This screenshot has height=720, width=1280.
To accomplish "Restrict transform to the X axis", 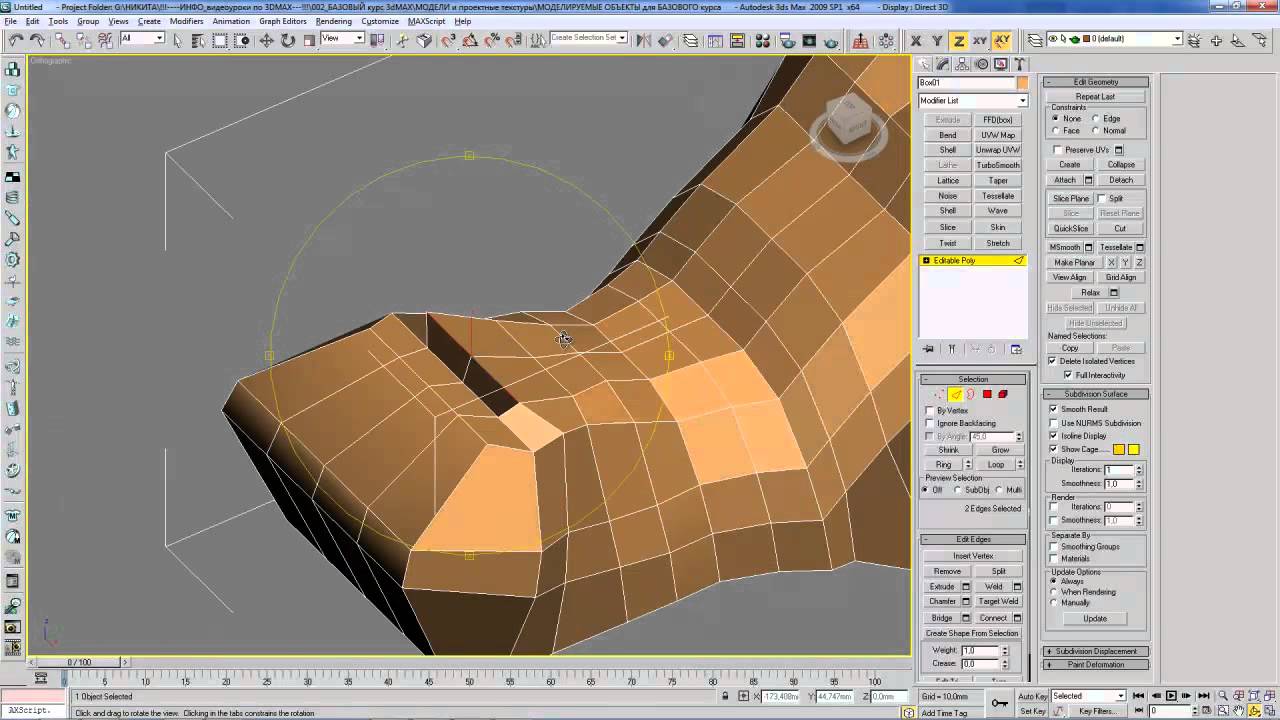I will 916,40.
